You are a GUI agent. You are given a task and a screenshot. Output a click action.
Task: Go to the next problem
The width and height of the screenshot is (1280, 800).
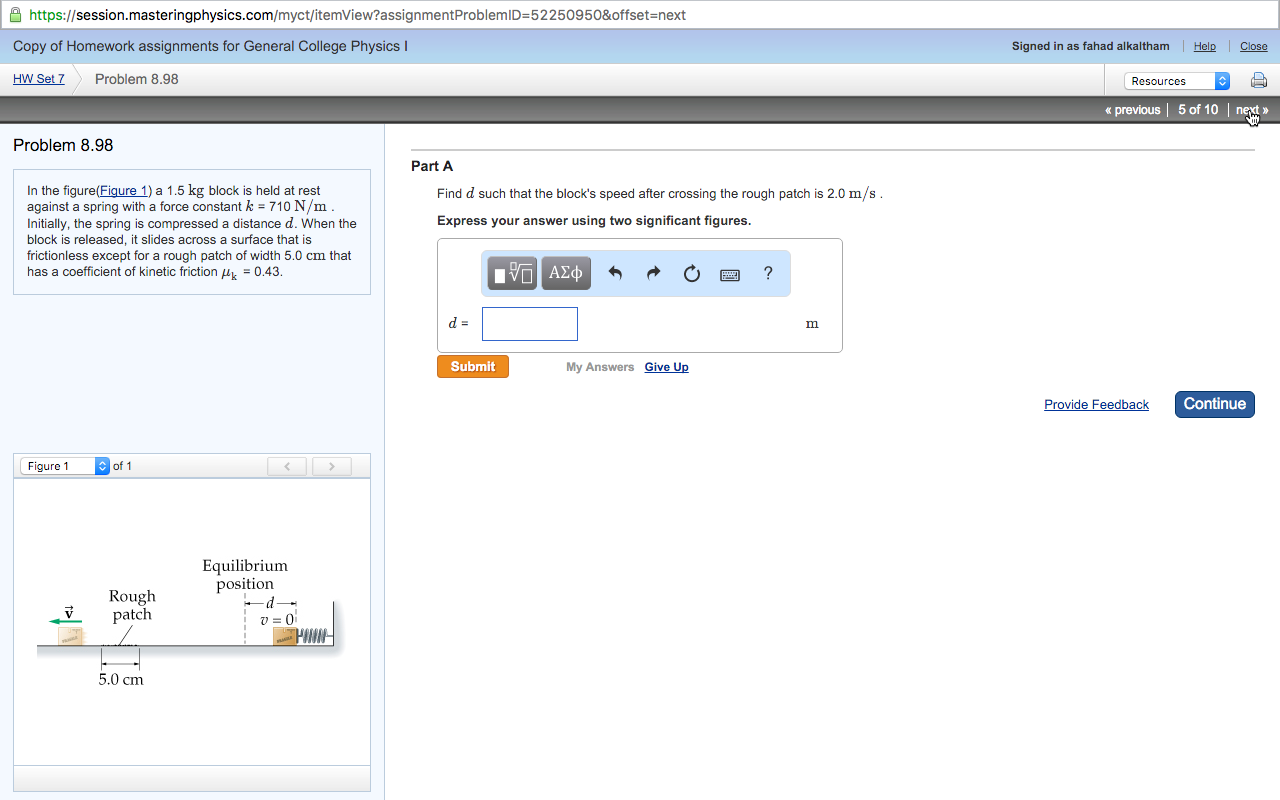click(1252, 110)
